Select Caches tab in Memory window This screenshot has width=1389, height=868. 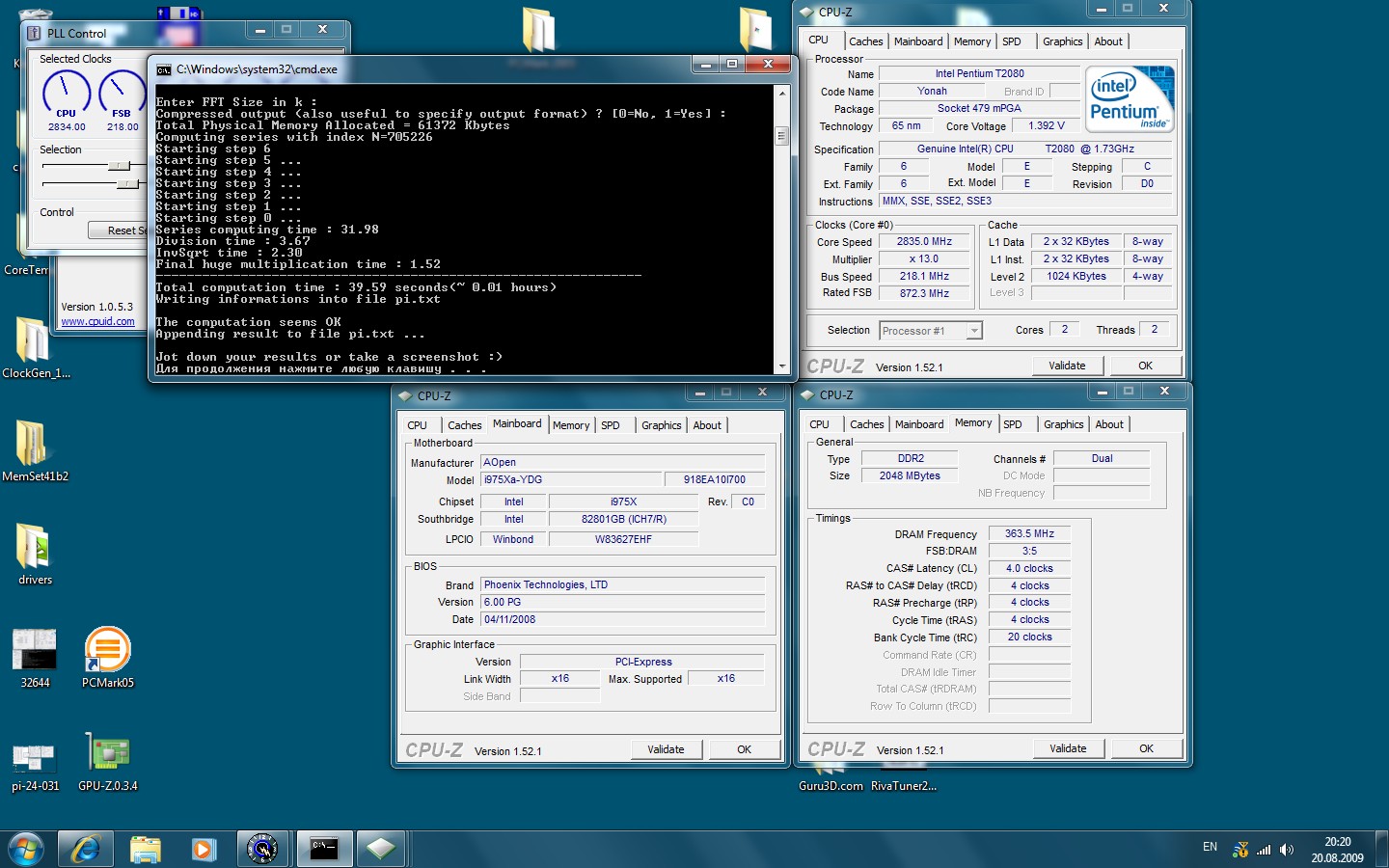(866, 424)
